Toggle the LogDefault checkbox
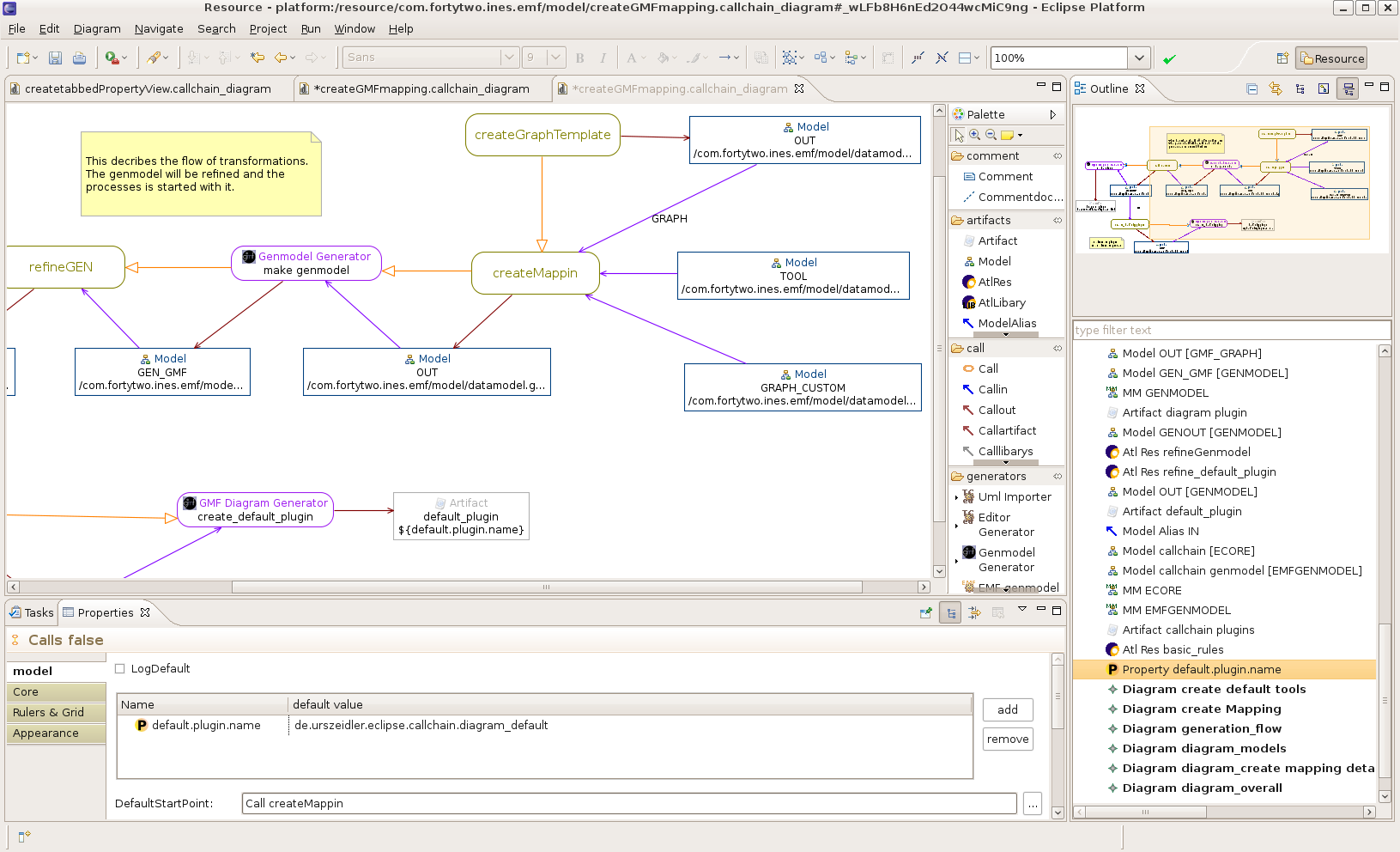The width and height of the screenshot is (1400, 852). (x=120, y=668)
